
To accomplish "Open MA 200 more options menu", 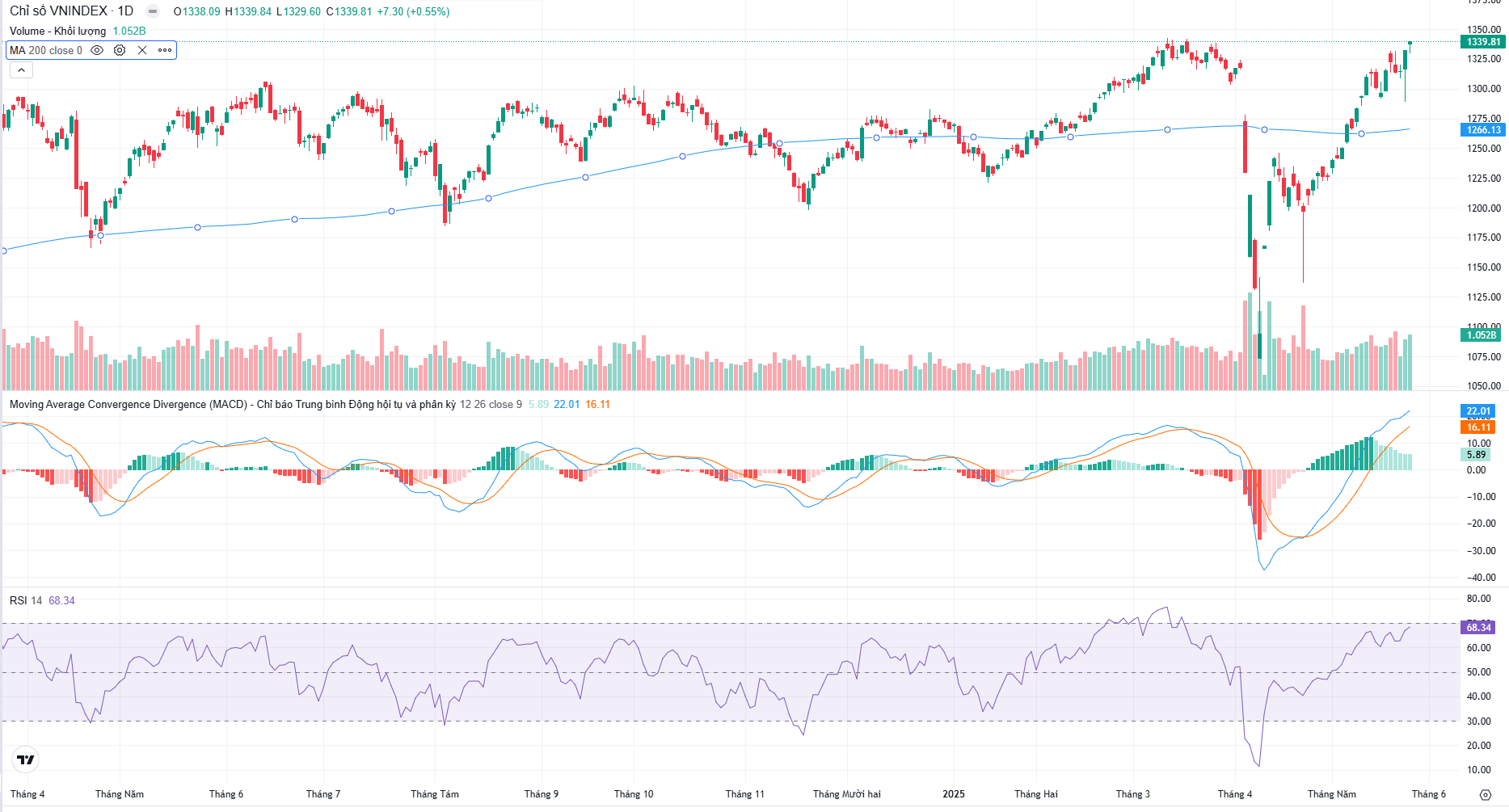I will (165, 50).
